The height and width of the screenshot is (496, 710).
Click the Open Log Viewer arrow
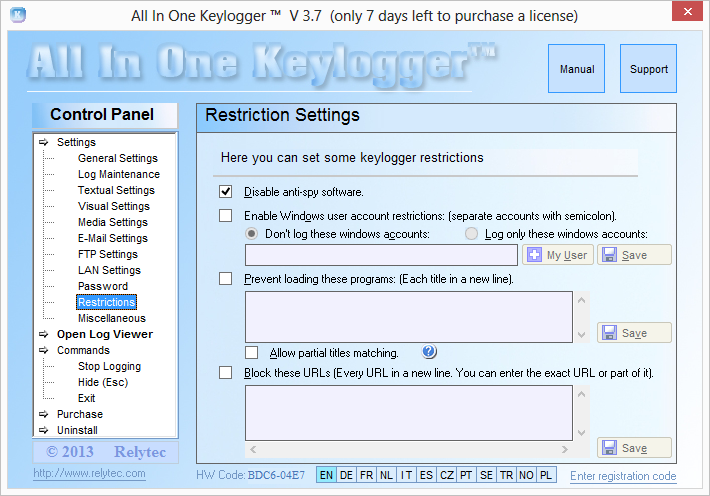[x=44, y=334]
